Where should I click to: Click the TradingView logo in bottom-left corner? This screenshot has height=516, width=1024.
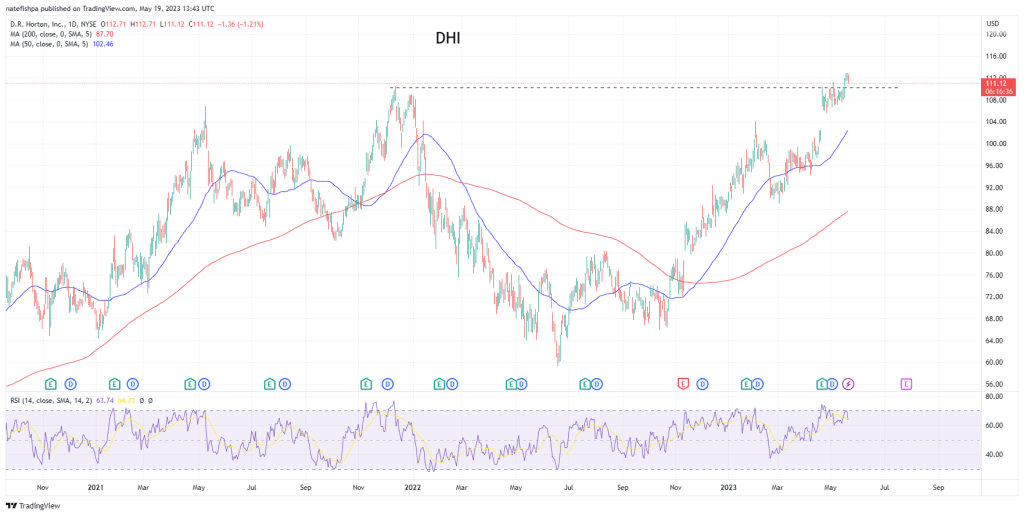(x=33, y=505)
